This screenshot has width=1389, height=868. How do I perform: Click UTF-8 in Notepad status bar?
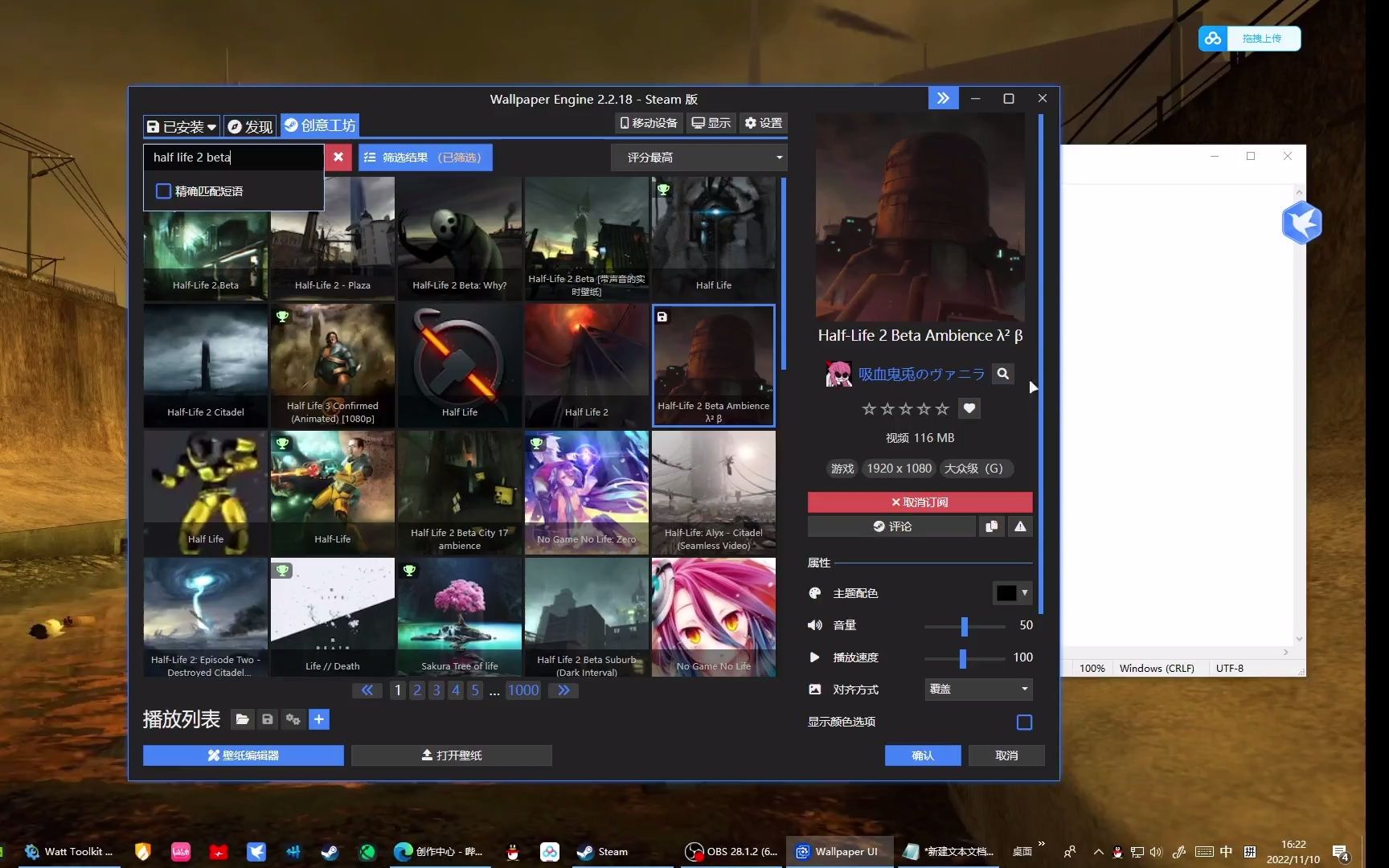pyautogui.click(x=1229, y=668)
